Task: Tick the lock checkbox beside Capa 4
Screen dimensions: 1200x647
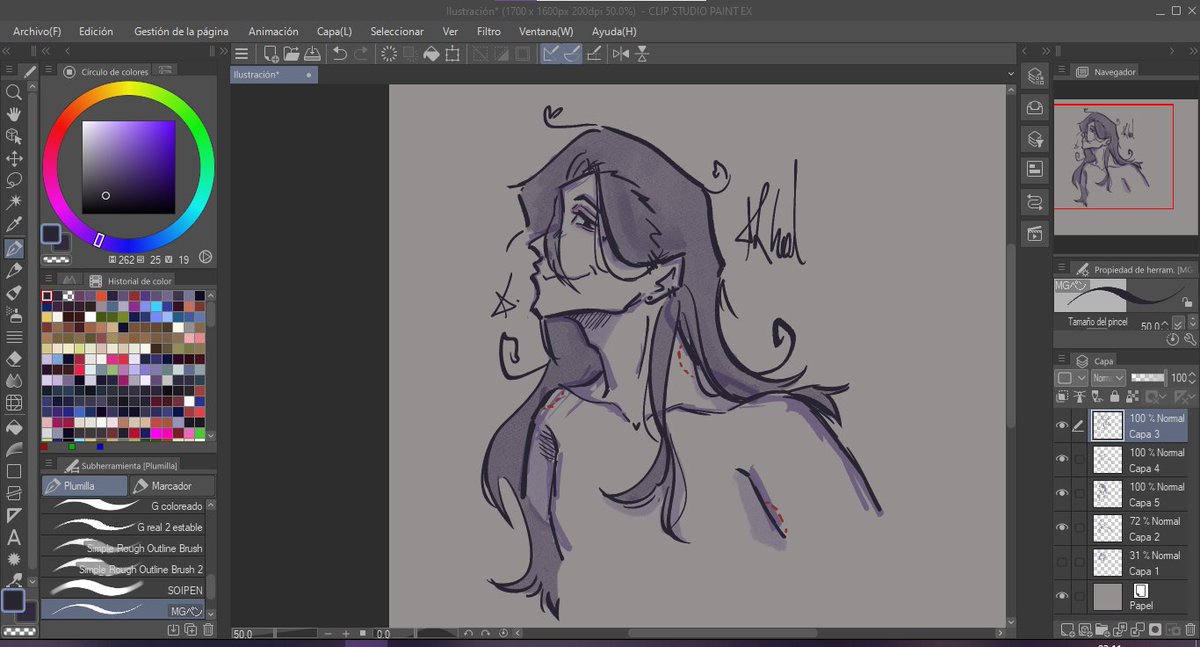Action: pos(1079,460)
